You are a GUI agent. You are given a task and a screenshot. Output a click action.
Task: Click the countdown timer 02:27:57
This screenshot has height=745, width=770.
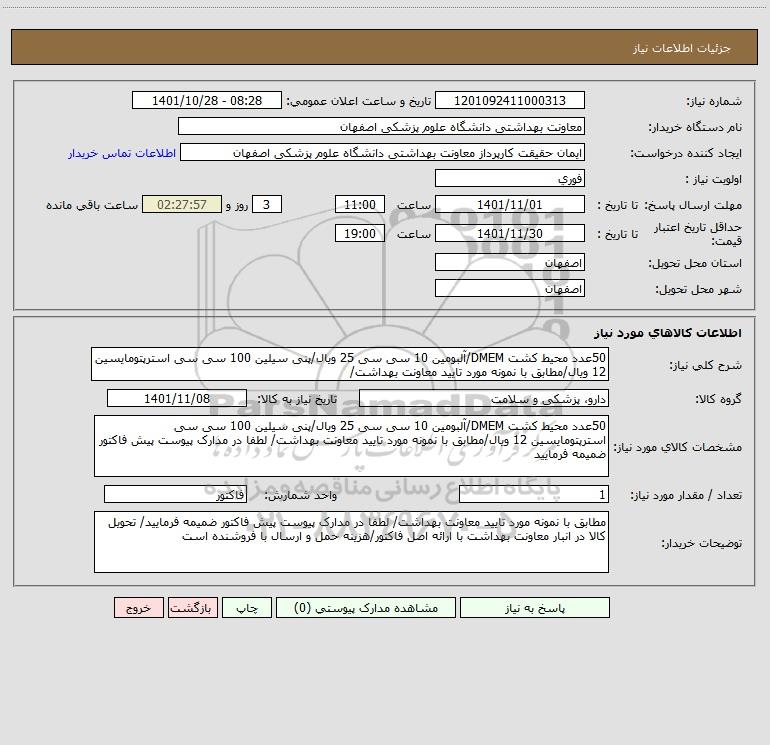[x=182, y=204]
